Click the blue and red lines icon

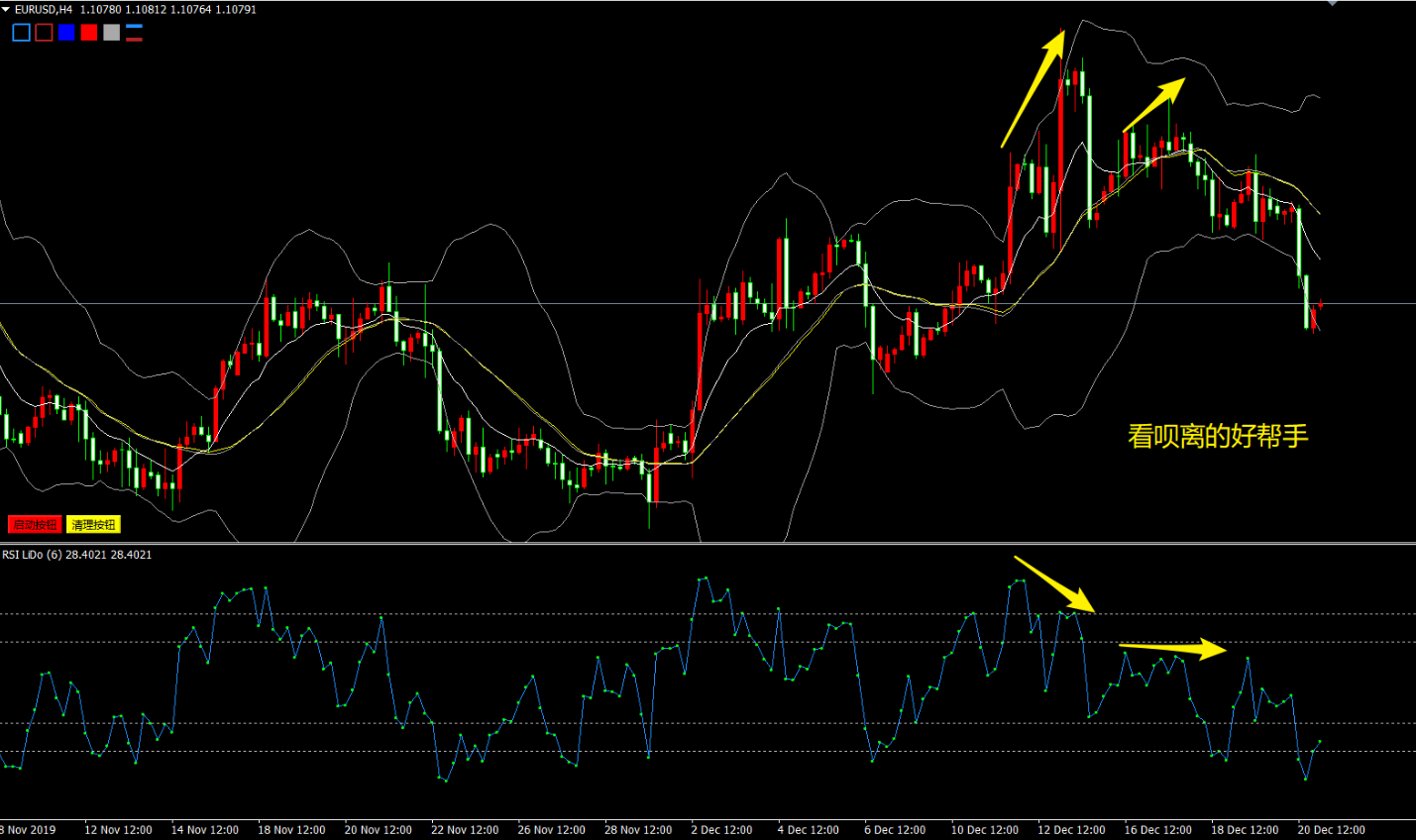click(x=134, y=33)
